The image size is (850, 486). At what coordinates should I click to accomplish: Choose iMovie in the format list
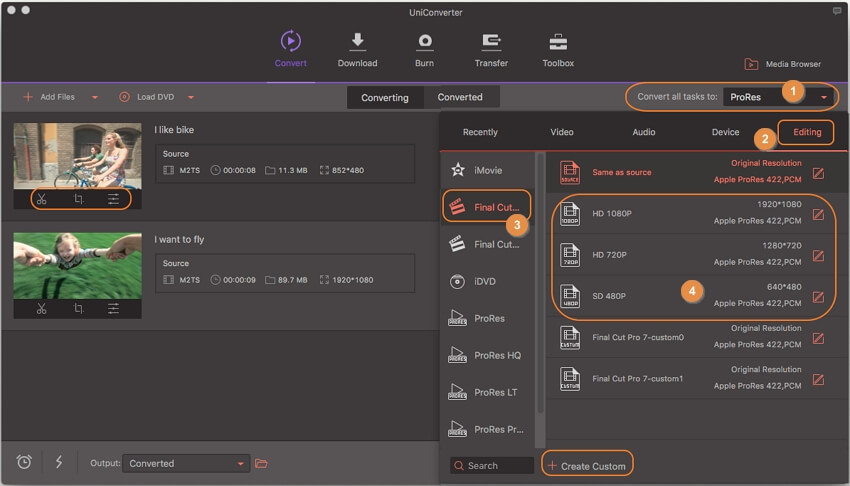click(x=487, y=170)
